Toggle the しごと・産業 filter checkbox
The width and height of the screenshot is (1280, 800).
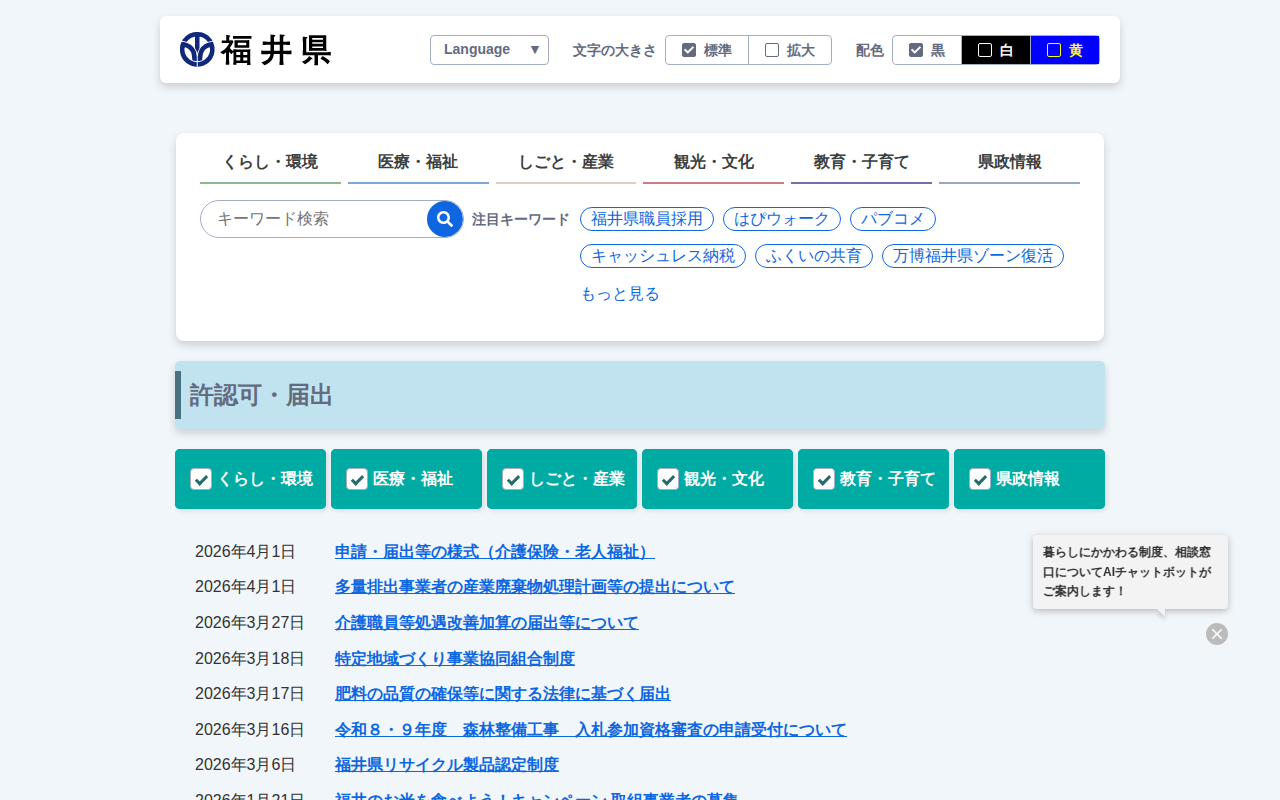tap(513, 479)
